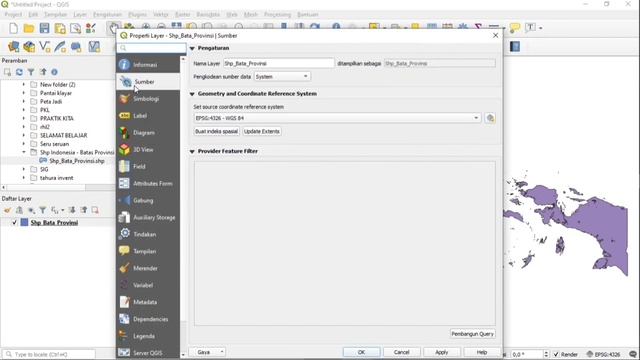Open the Plugins menu
Image resolution: width=640 pixels, height=360 pixels.
(x=137, y=14)
